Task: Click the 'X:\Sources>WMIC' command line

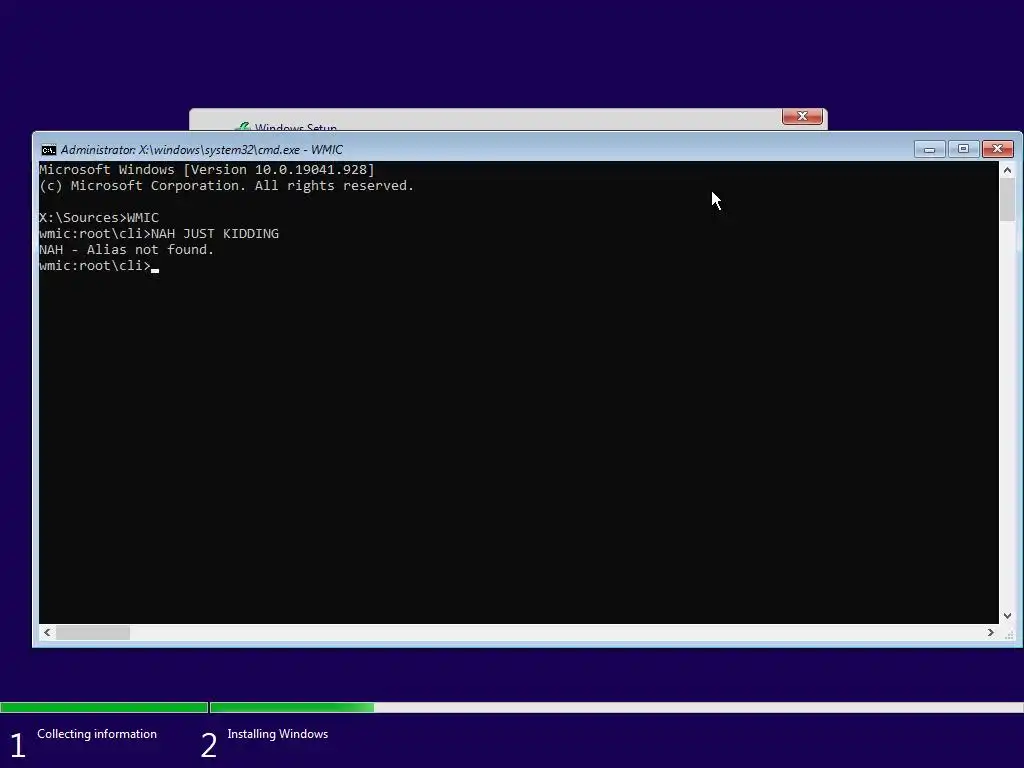Action: tap(99, 217)
